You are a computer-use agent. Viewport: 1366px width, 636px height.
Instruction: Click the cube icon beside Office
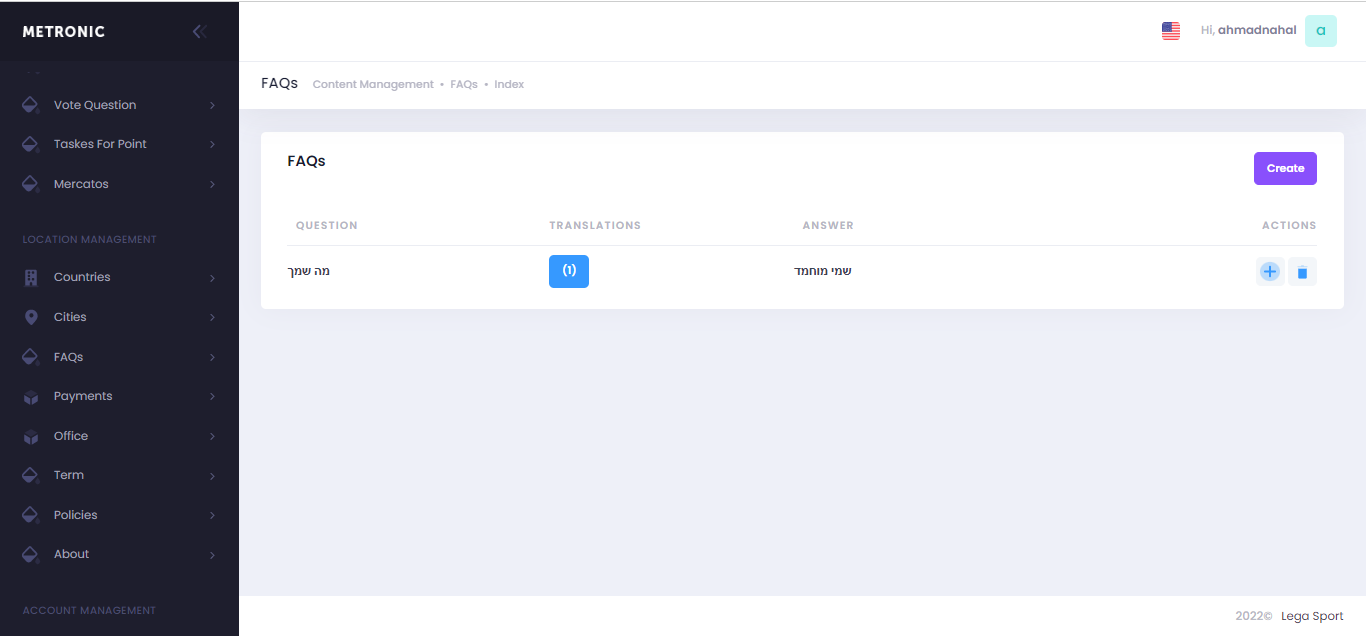pos(31,436)
